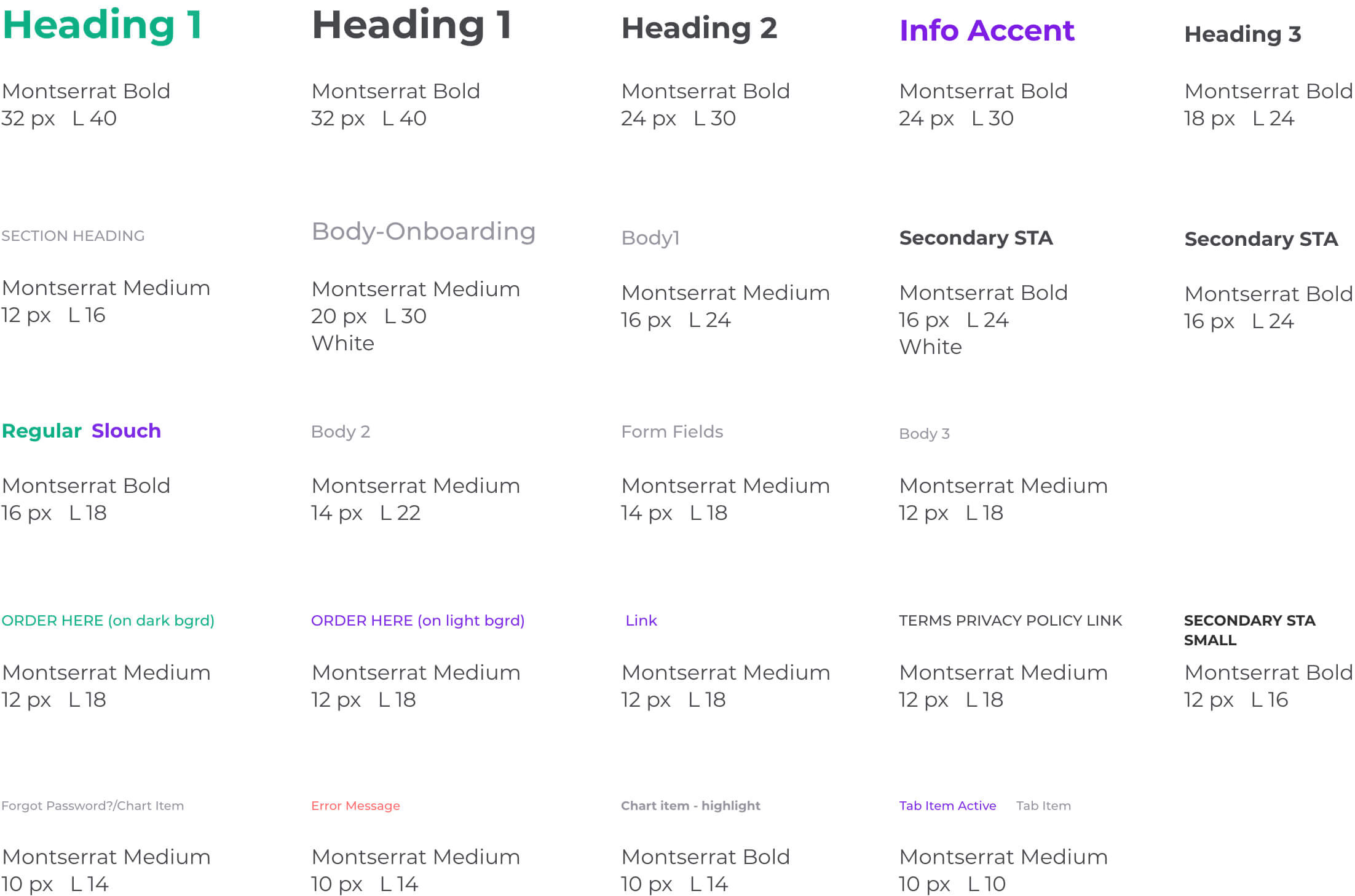Click the purple Slouch label
The width and height of the screenshot is (1355, 896).
pos(126,431)
